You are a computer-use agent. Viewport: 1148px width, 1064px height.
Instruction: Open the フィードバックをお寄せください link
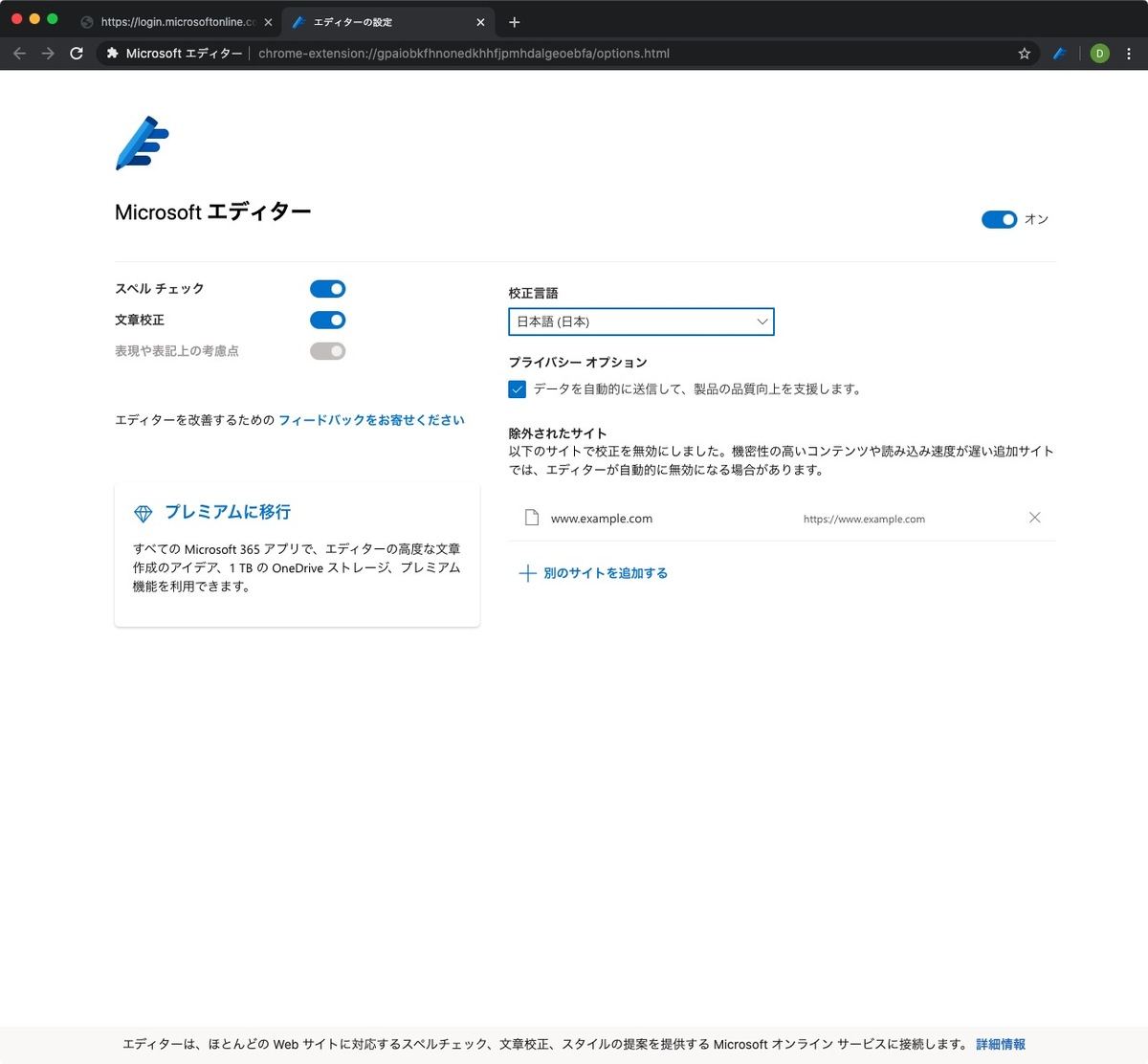pyautogui.click(x=371, y=420)
